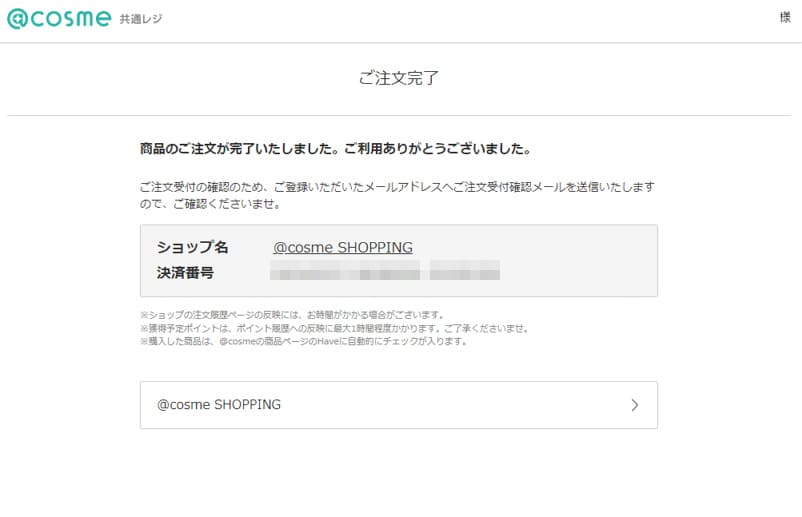Screen dimensions: 802x517
Task: Click the note mentioning Have auto-check
Action: click(x=304, y=341)
